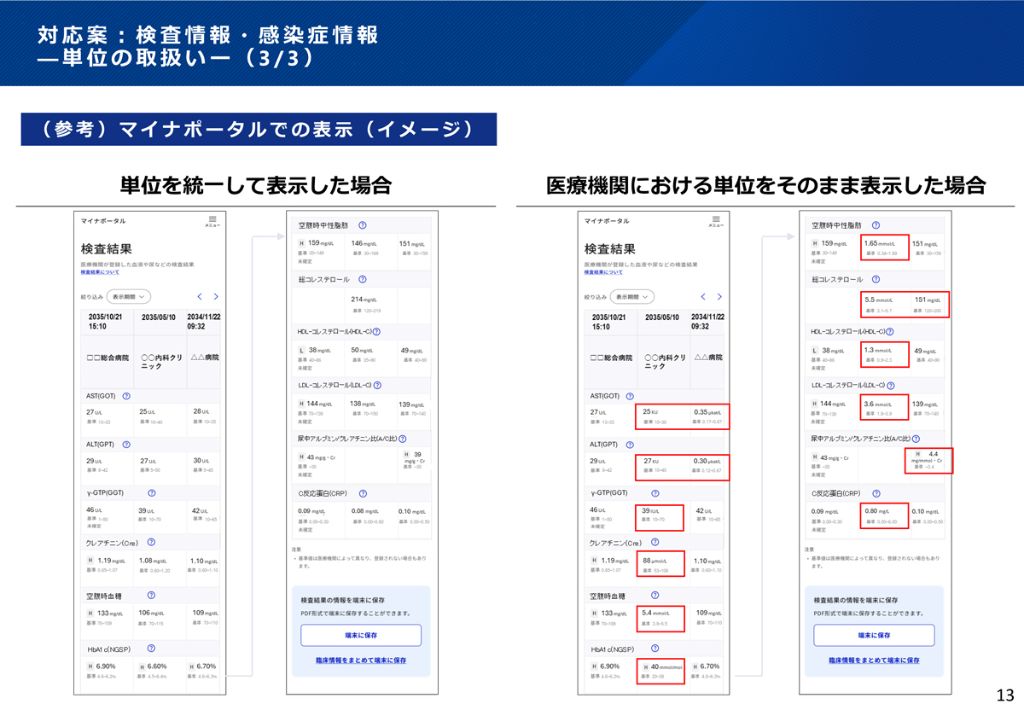
Task: Click the banner （参考）マイナポータルでの表示（イメージ）
Action: coord(259,129)
